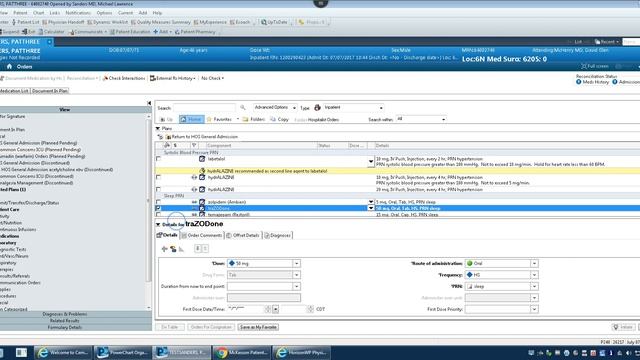The height and width of the screenshot is (360, 640).
Task: Expand Diagnoses & Problems panel
Action: 64,314
